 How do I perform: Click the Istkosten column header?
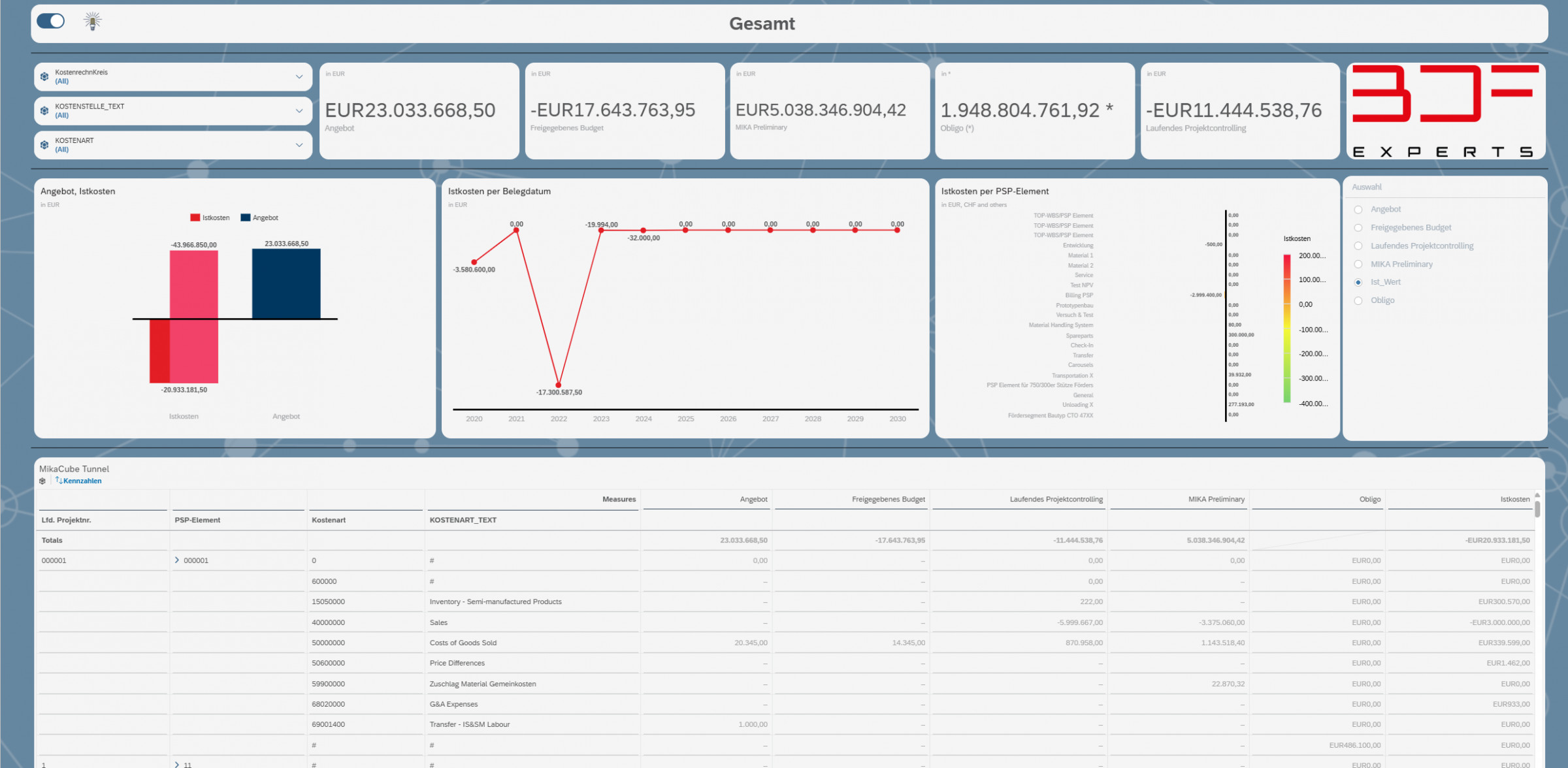click(1514, 499)
